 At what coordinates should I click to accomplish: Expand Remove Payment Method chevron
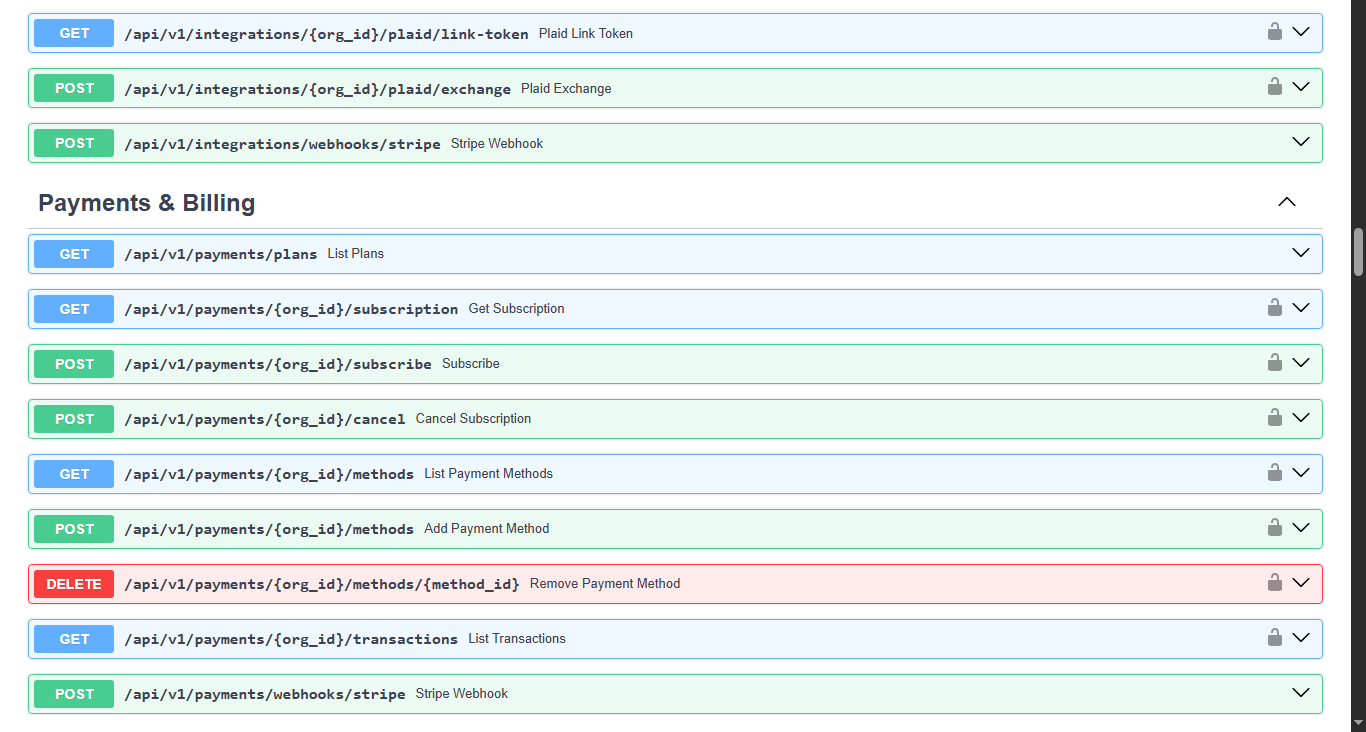pos(1301,583)
